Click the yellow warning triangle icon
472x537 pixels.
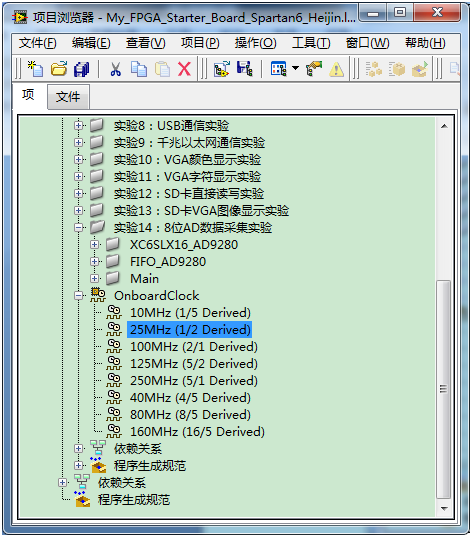click(336, 69)
